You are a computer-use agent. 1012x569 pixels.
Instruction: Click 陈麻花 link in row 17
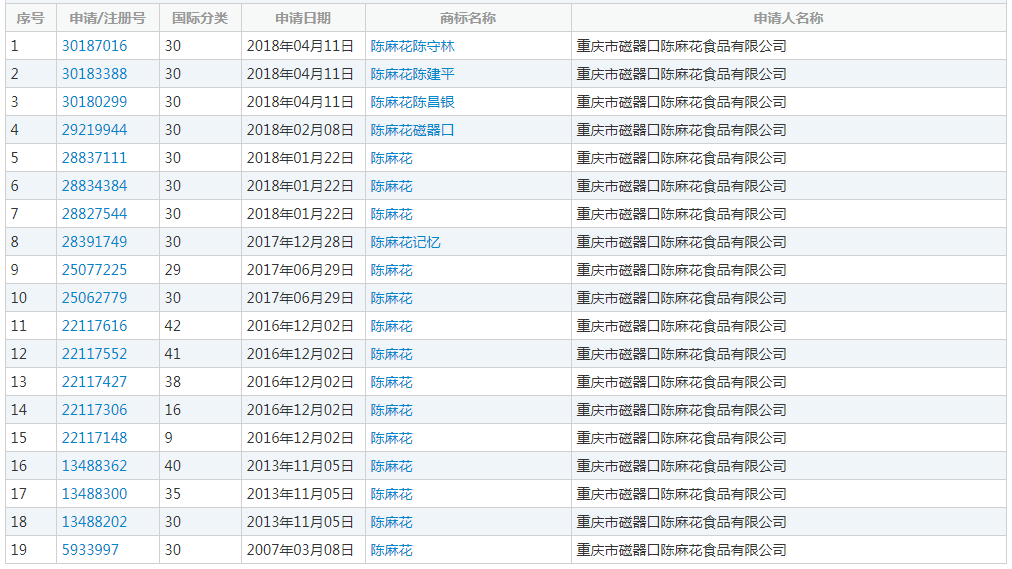tap(391, 494)
